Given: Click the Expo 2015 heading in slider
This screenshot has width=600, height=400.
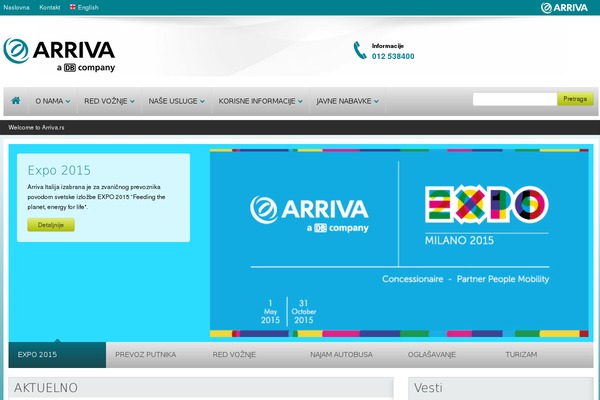Looking at the screenshot, I should 59,170.
